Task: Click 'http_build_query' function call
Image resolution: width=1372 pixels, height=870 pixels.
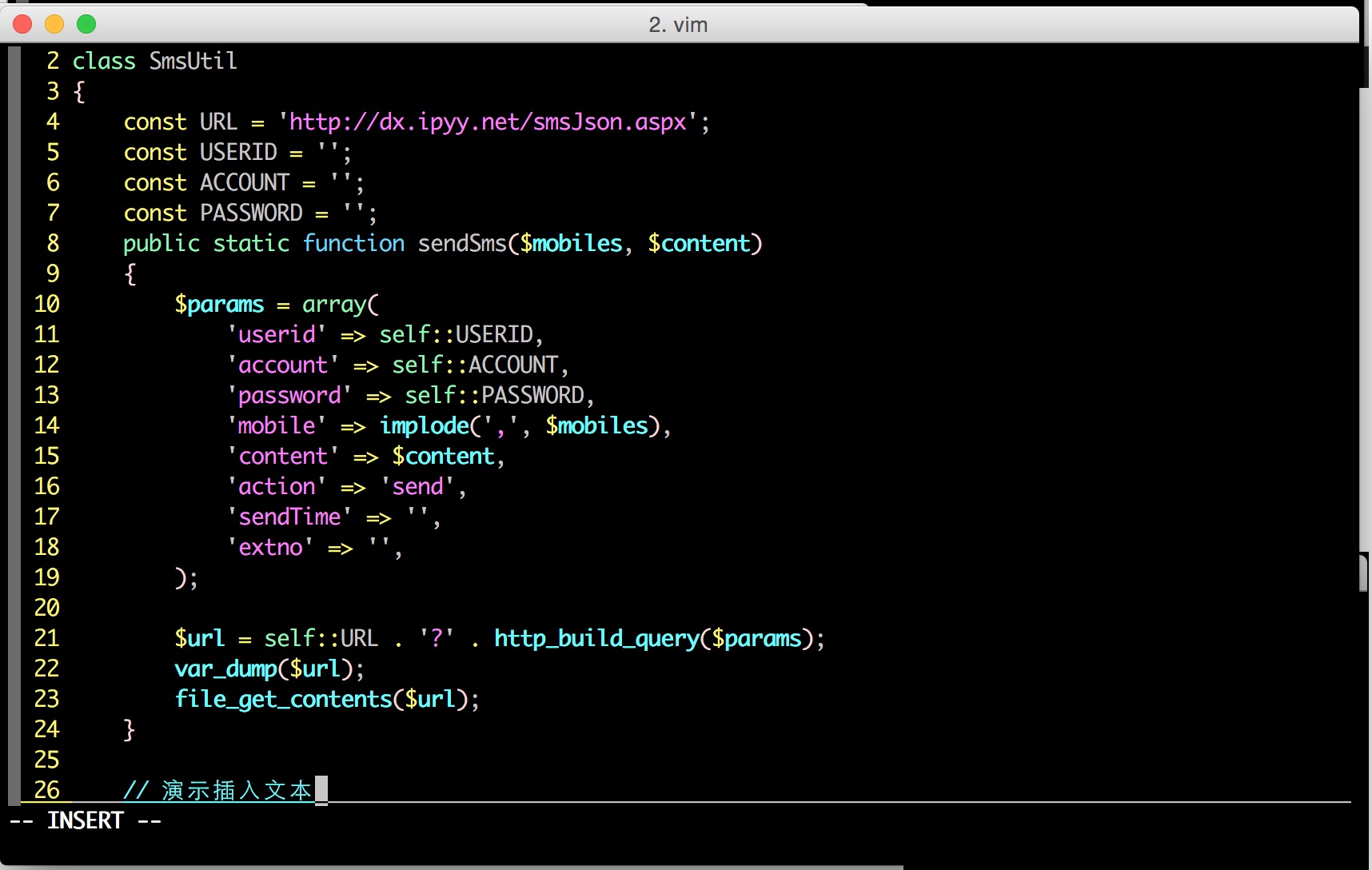Action: point(596,638)
